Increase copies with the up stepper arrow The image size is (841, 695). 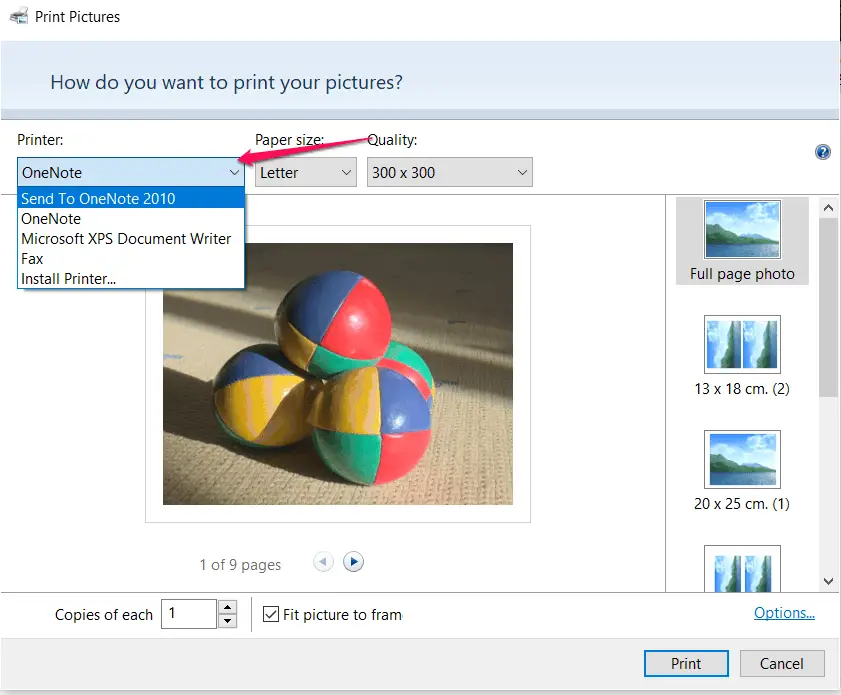pos(227,607)
